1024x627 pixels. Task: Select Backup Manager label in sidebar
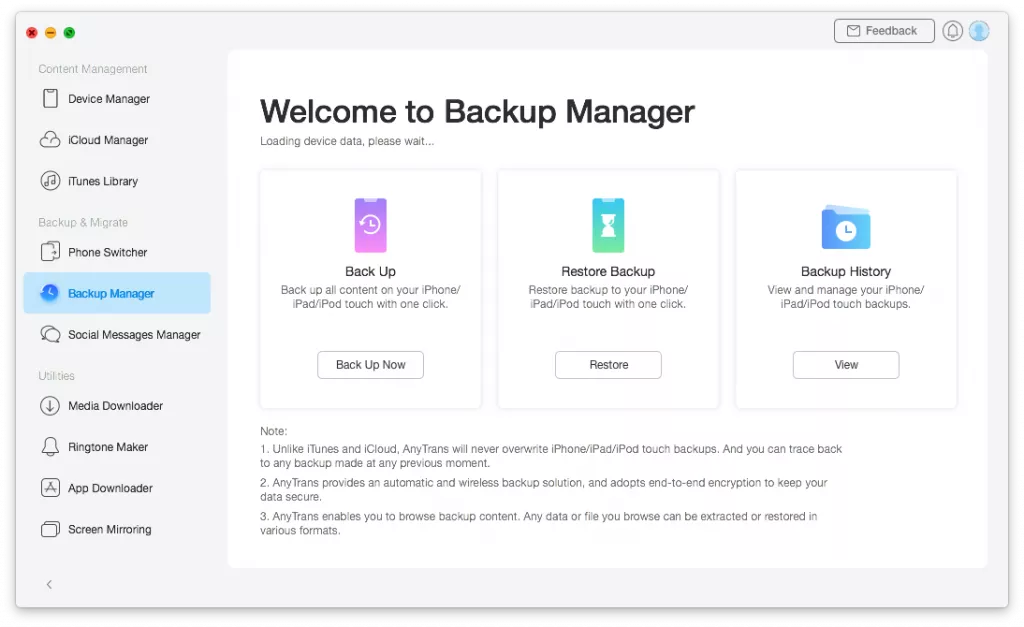[x=111, y=293]
